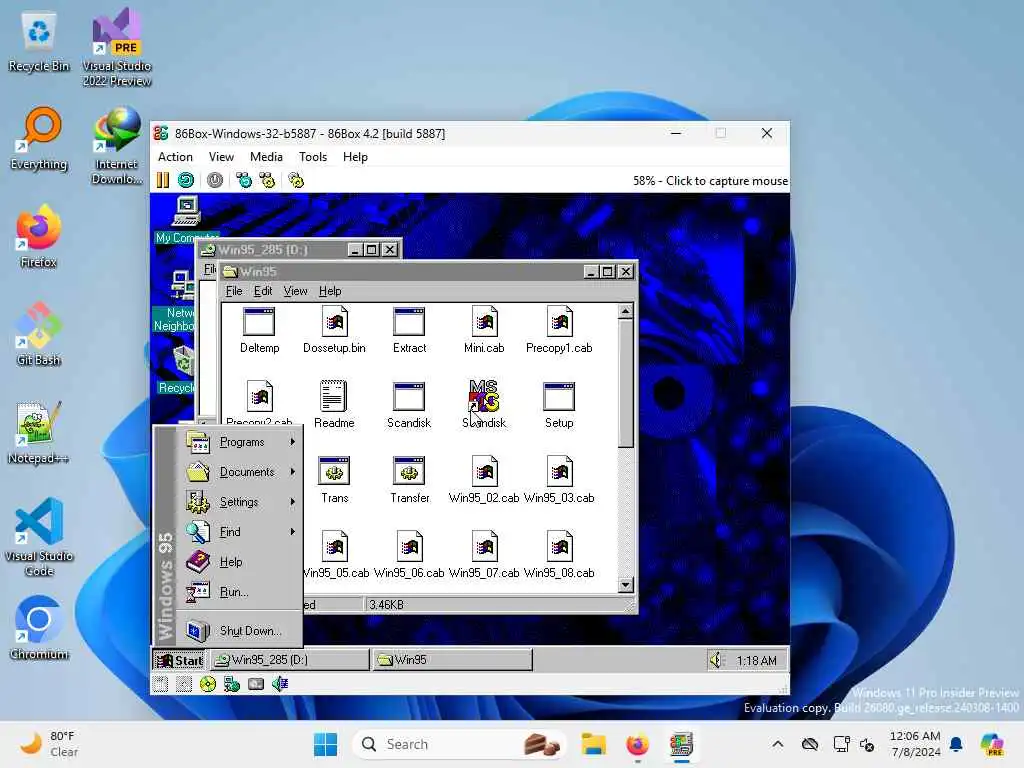The width and height of the screenshot is (1024, 768).
Task: Open 86Box Help menu
Action: click(x=355, y=157)
